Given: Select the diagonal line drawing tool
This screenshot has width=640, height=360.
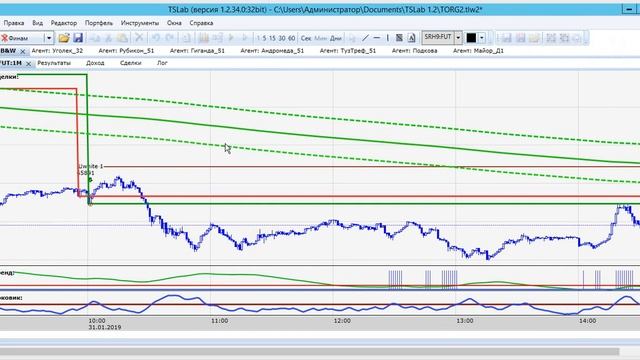Looking at the screenshot, I should coord(365,38).
